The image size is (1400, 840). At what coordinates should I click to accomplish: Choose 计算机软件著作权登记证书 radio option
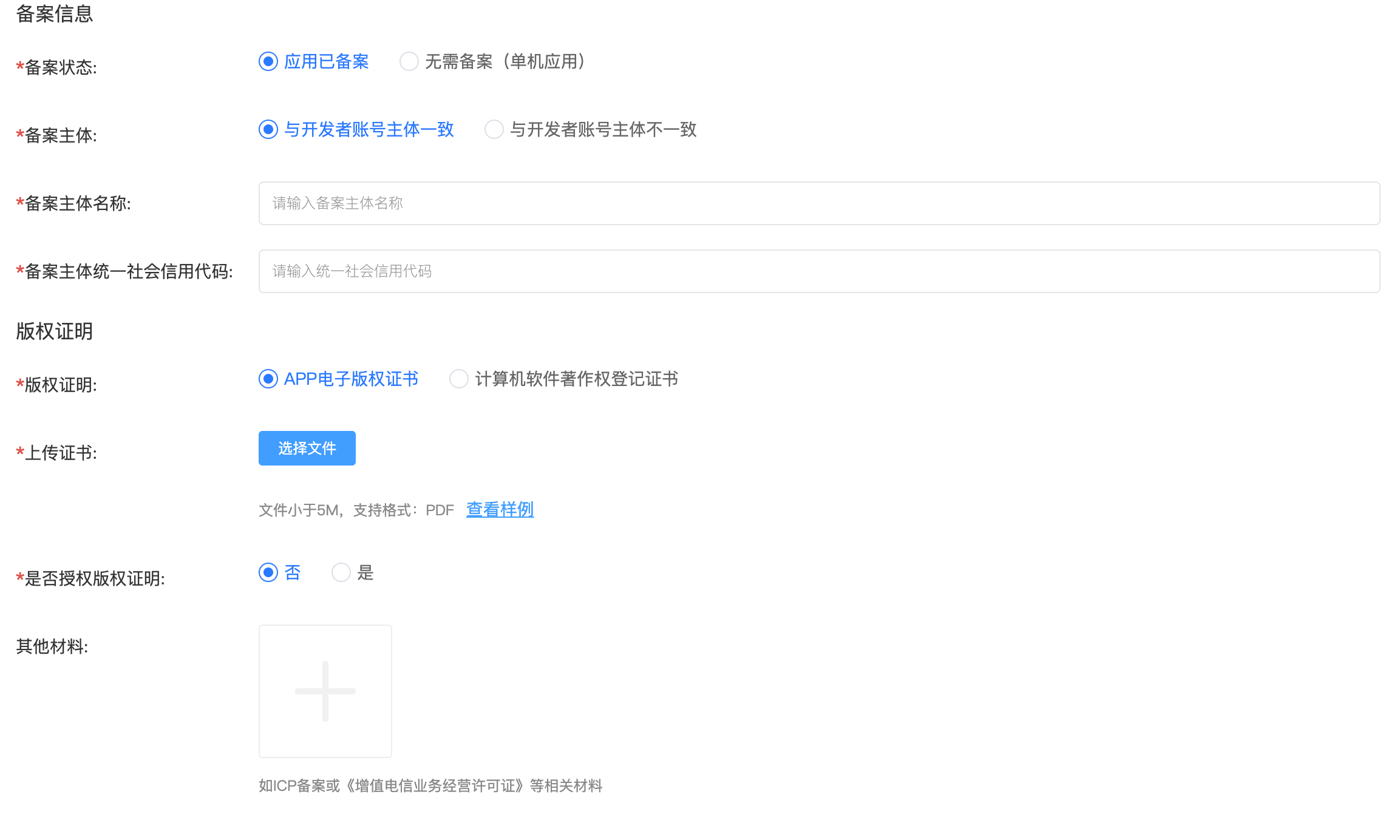(459, 379)
